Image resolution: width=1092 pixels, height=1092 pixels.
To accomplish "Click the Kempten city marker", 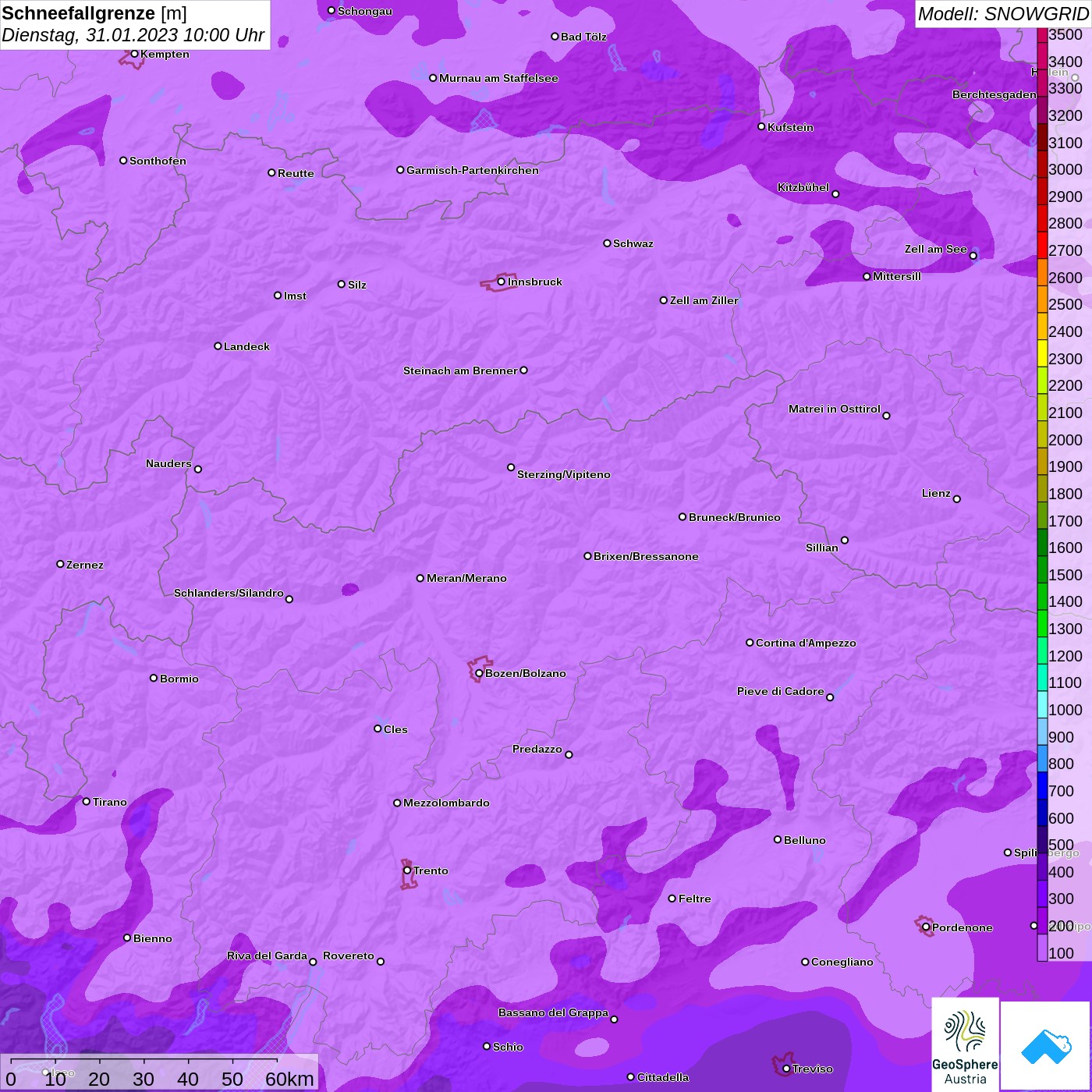I will pos(134,54).
